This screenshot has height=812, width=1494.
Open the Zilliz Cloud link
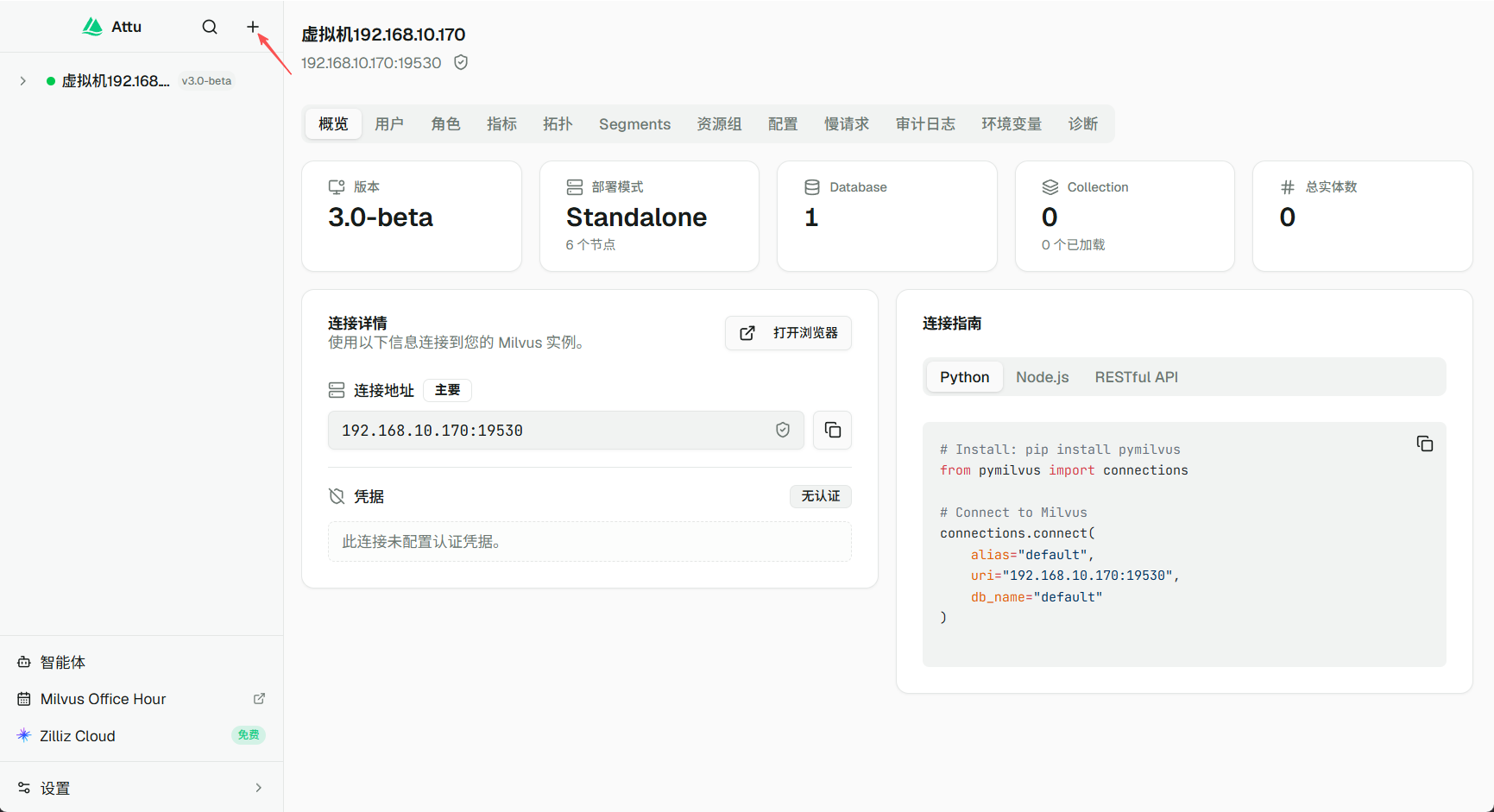tap(142, 736)
